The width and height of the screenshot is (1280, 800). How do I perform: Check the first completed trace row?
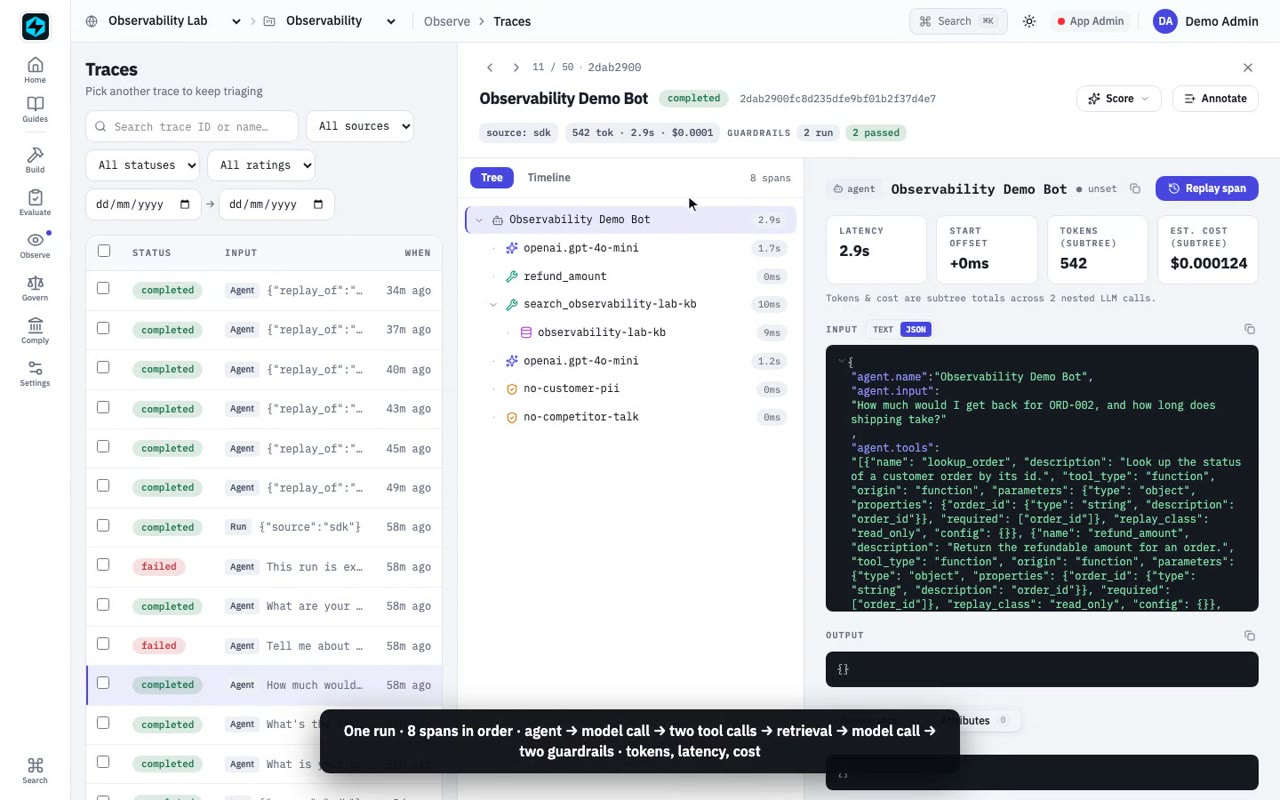pos(103,289)
